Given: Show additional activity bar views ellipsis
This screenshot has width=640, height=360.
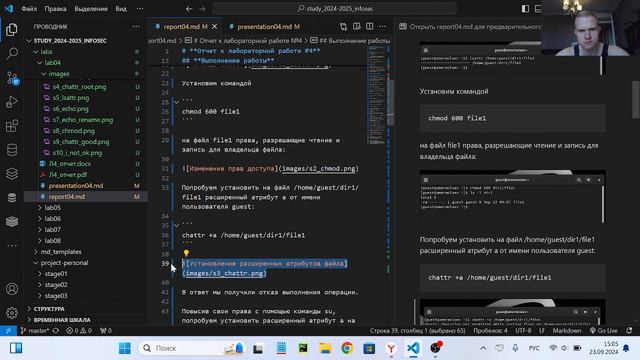Looking at the screenshot, I should pyautogui.click(x=12, y=246).
